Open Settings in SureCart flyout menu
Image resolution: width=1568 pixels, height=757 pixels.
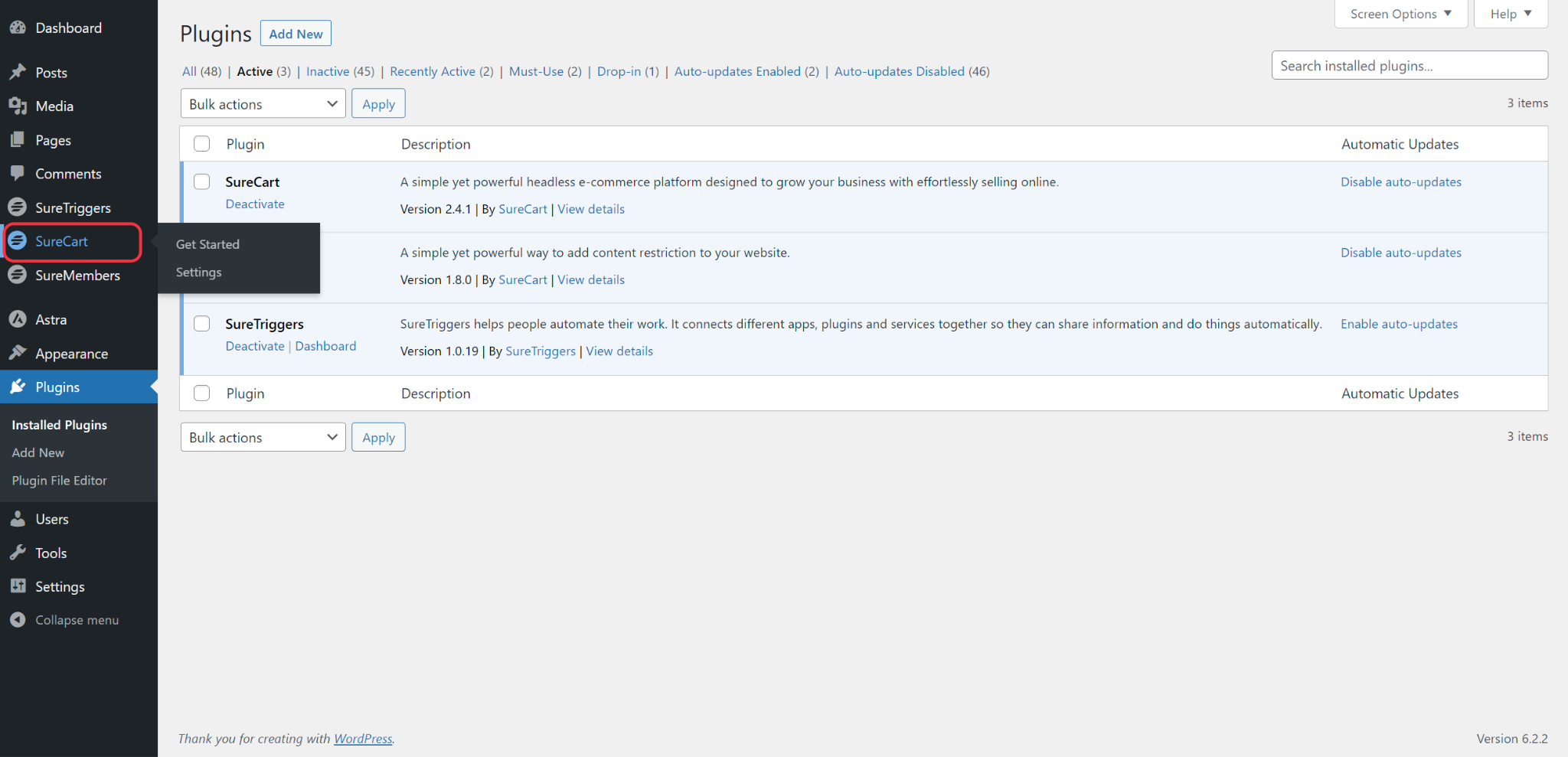(x=198, y=272)
